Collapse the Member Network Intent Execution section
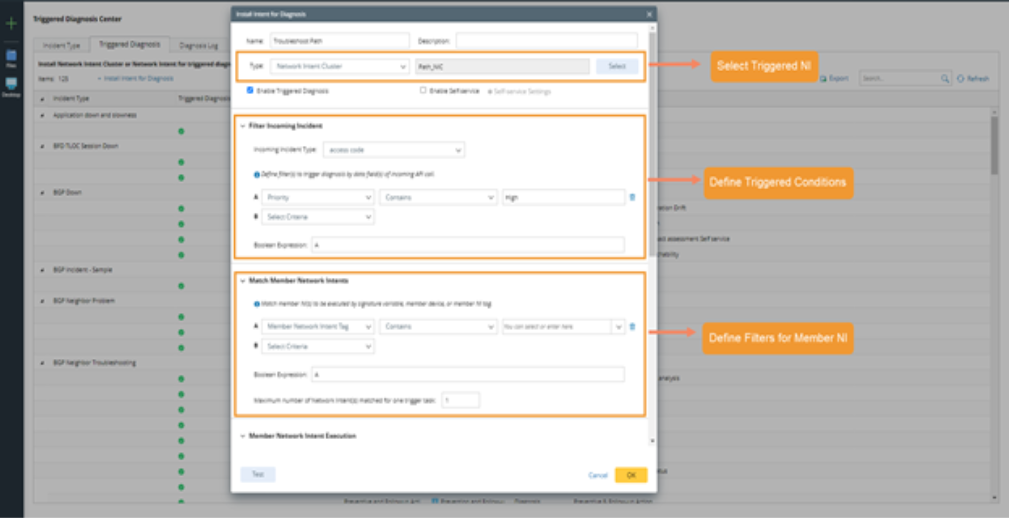1010x519 pixels. click(x=243, y=436)
